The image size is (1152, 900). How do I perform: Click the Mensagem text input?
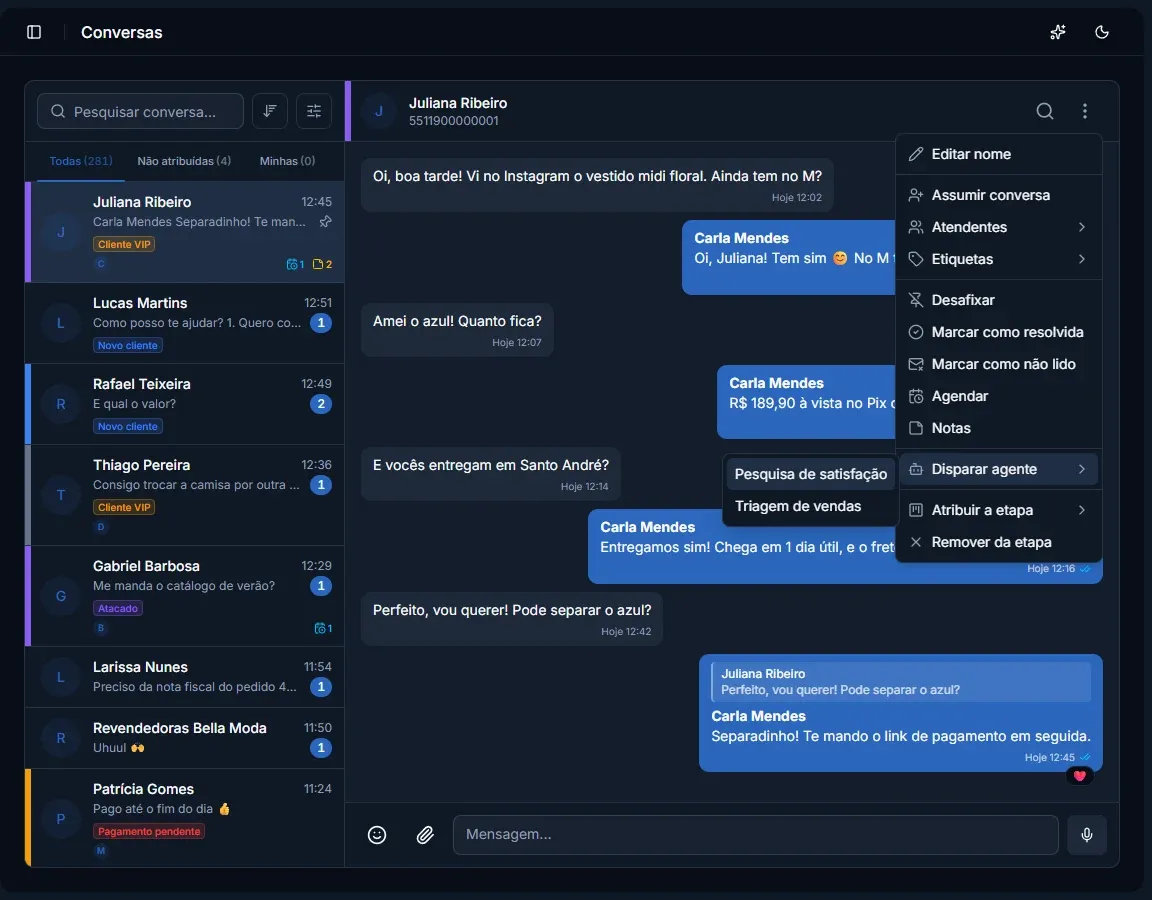755,835
